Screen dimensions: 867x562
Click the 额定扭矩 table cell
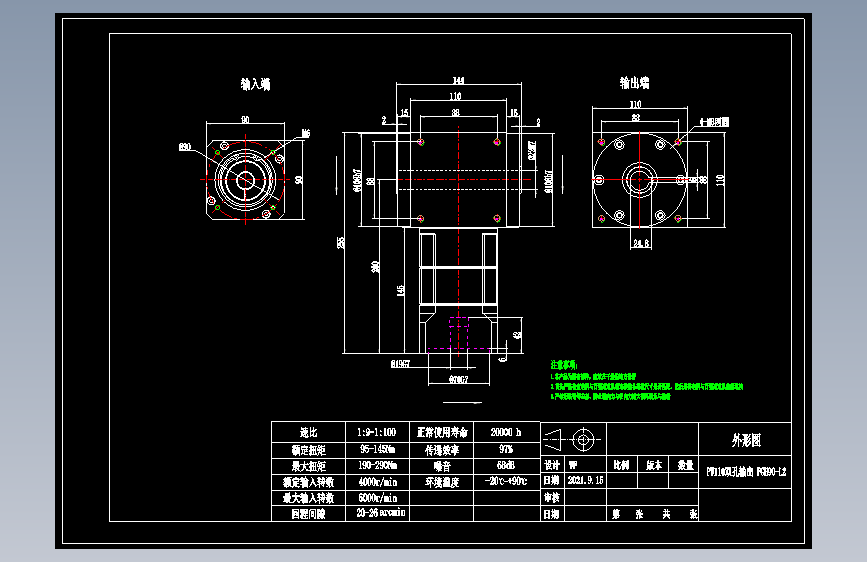[x=309, y=450]
